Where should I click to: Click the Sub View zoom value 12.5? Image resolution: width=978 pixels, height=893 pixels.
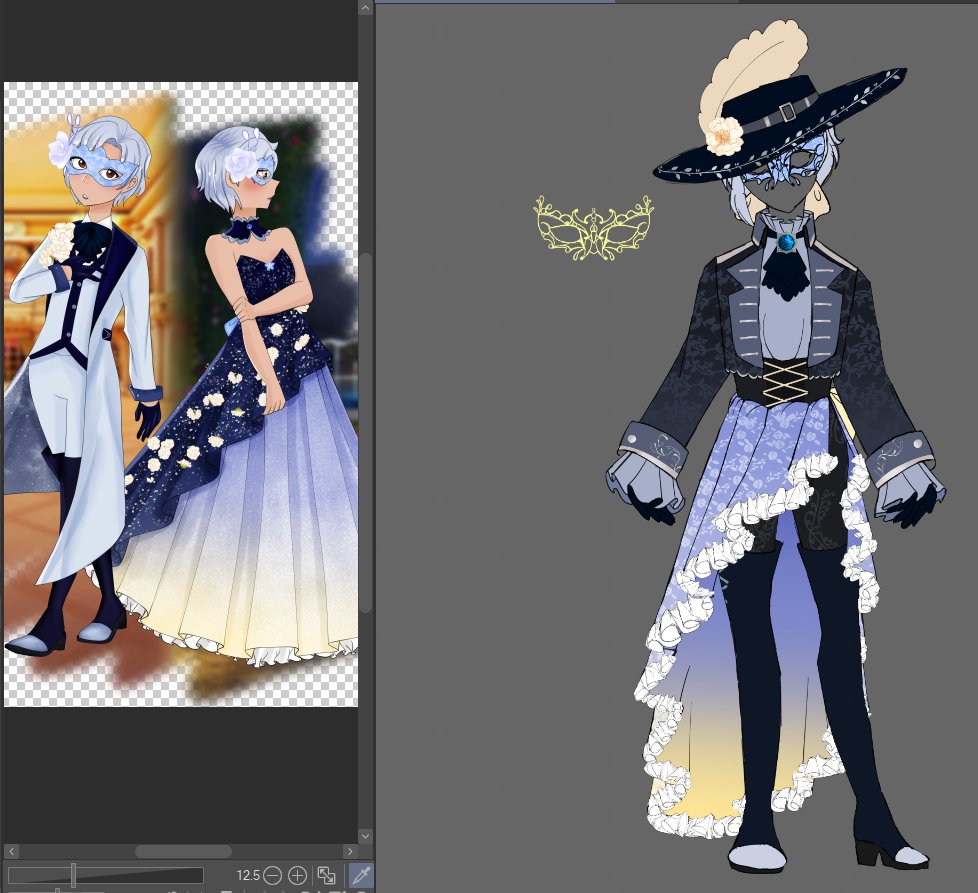[x=248, y=876]
